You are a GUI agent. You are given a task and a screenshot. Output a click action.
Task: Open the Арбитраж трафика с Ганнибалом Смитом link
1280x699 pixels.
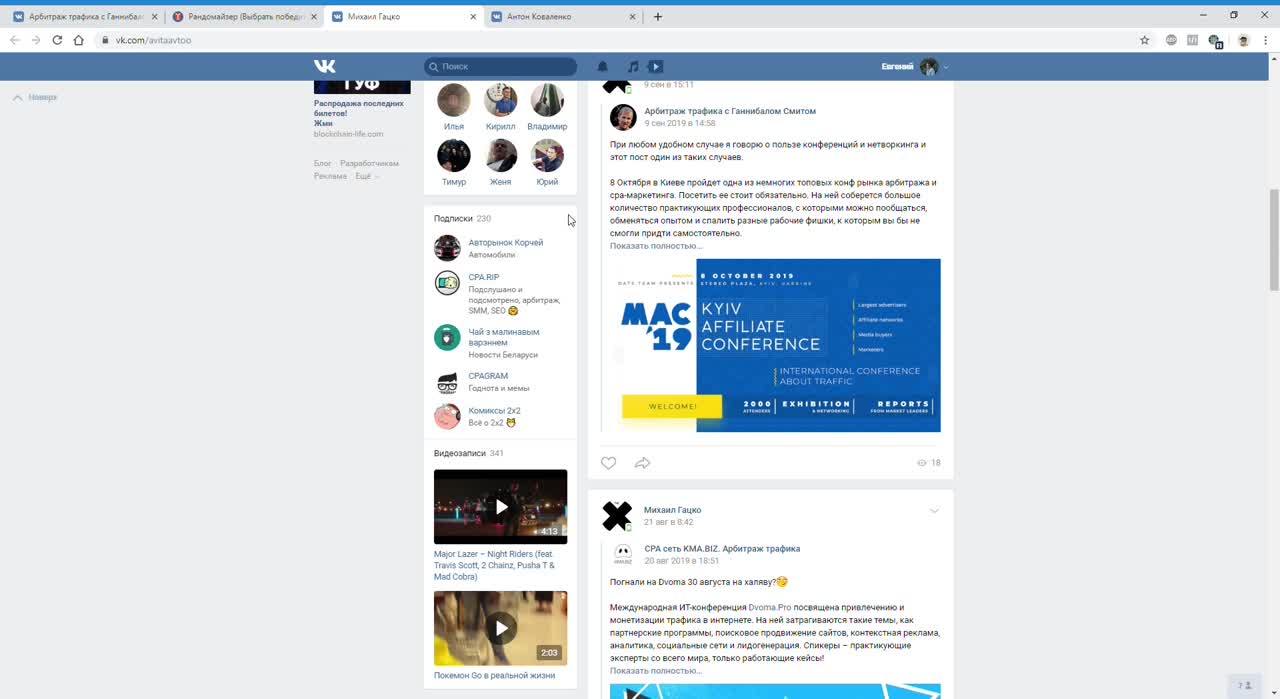[x=730, y=111]
